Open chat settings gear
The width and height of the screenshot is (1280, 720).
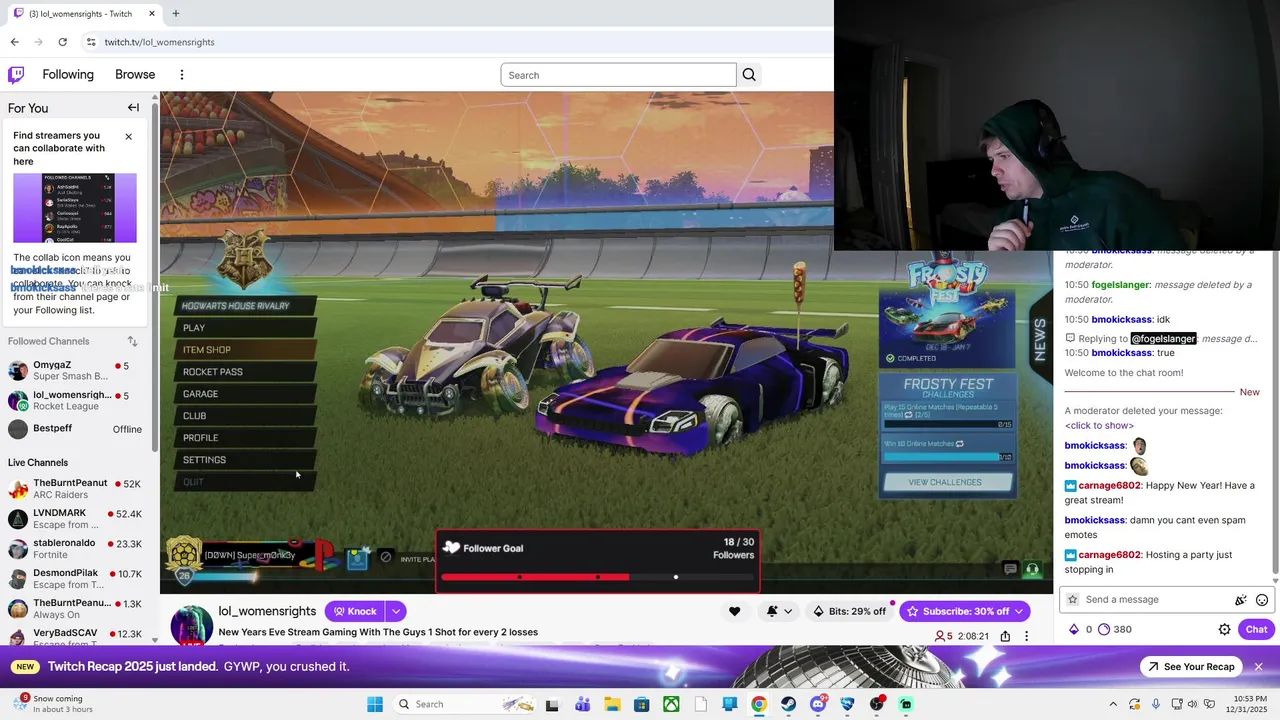[x=1224, y=629]
